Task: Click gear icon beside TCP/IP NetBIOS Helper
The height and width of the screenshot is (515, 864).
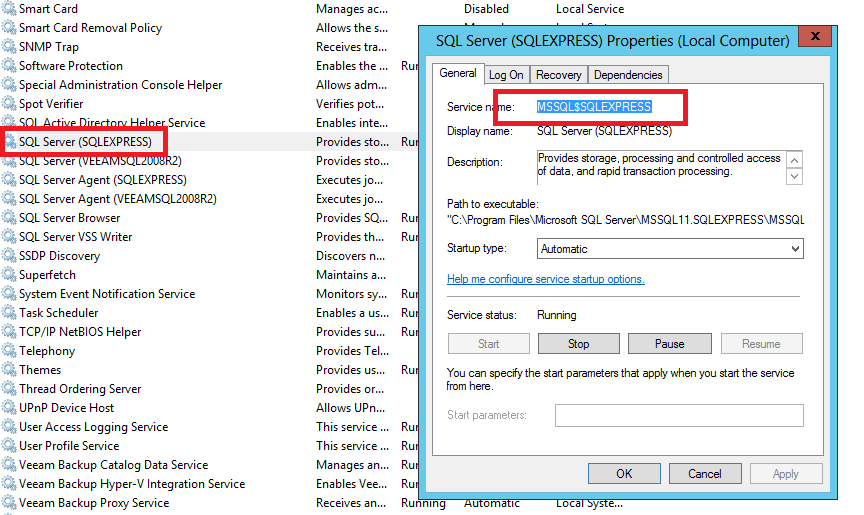Action: [9, 332]
